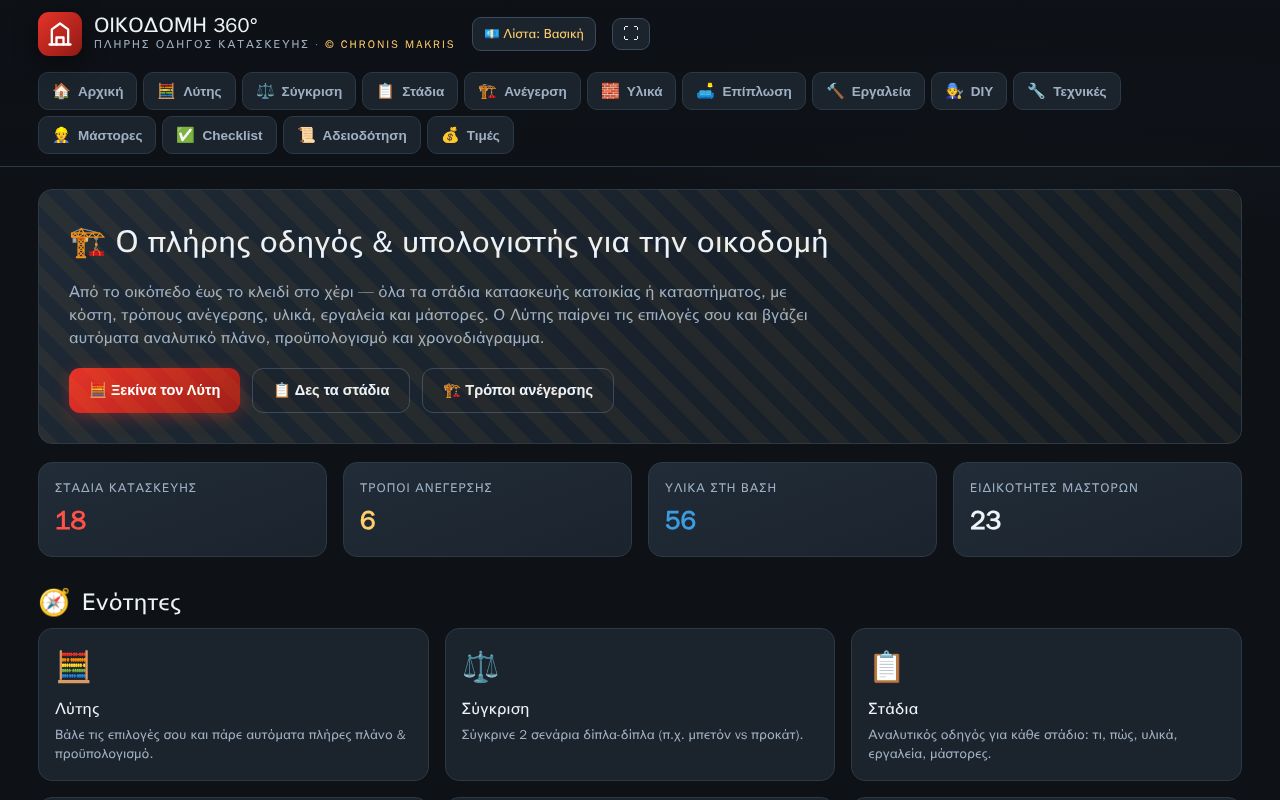Image resolution: width=1280 pixels, height=800 pixels.
Task: Switch to the Επίπλωση tab
Action: click(744, 91)
